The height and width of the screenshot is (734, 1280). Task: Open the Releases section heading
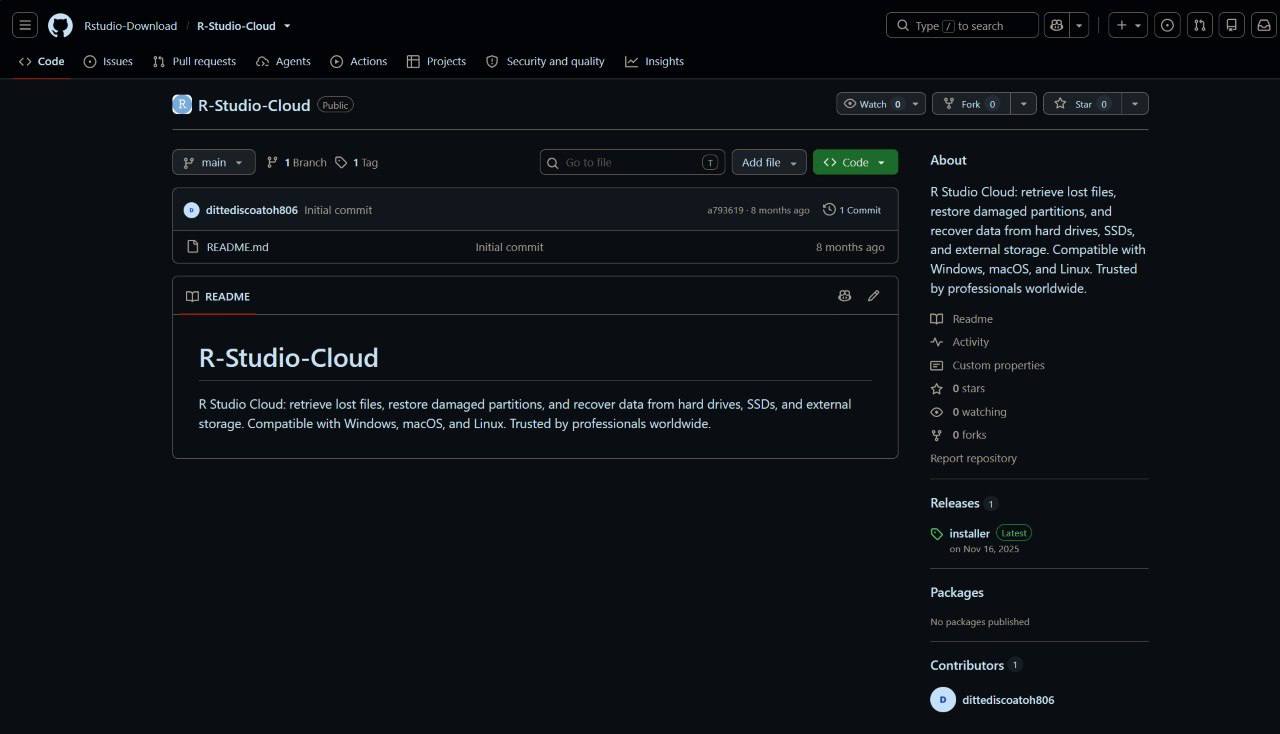[x=955, y=503]
